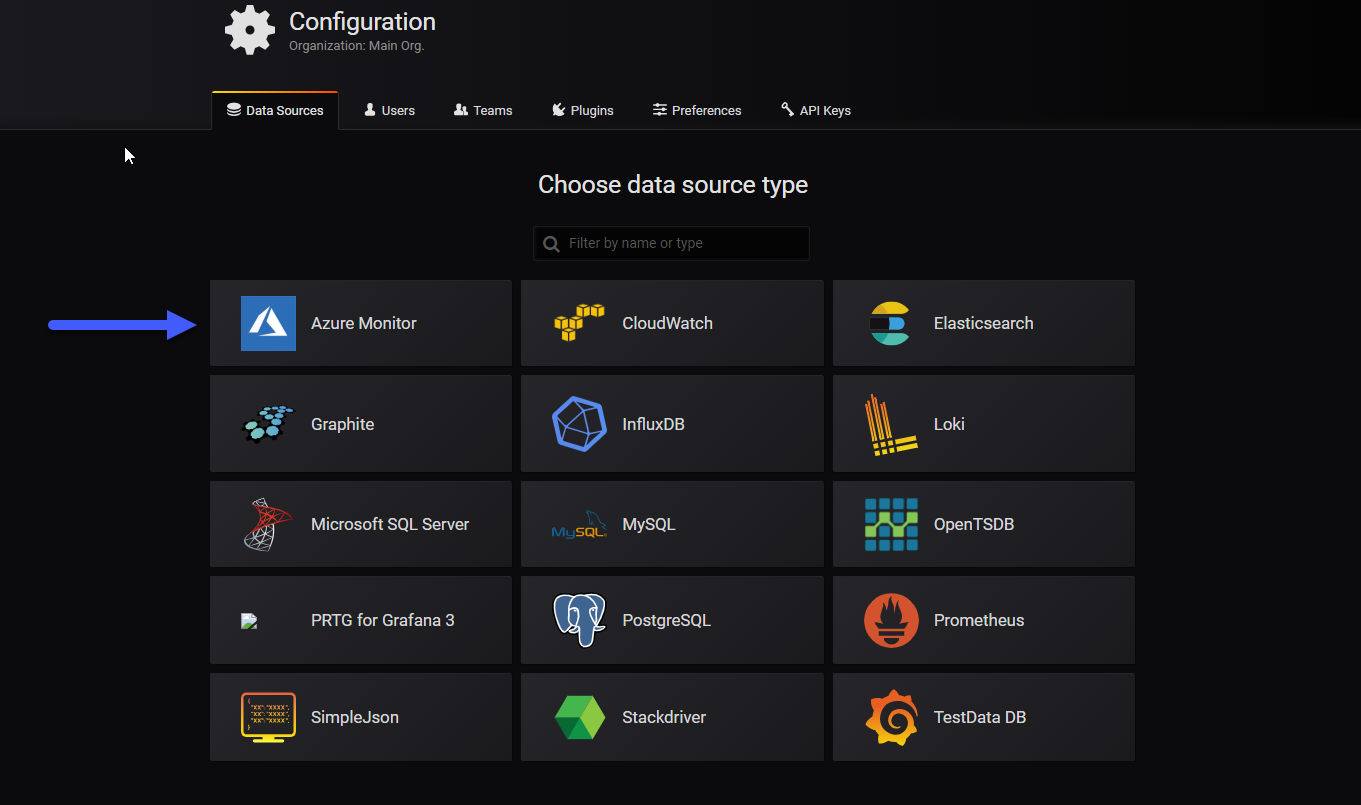The height and width of the screenshot is (805, 1361).
Task: Click the CloudWatch orange cubes icon
Action: 580,323
